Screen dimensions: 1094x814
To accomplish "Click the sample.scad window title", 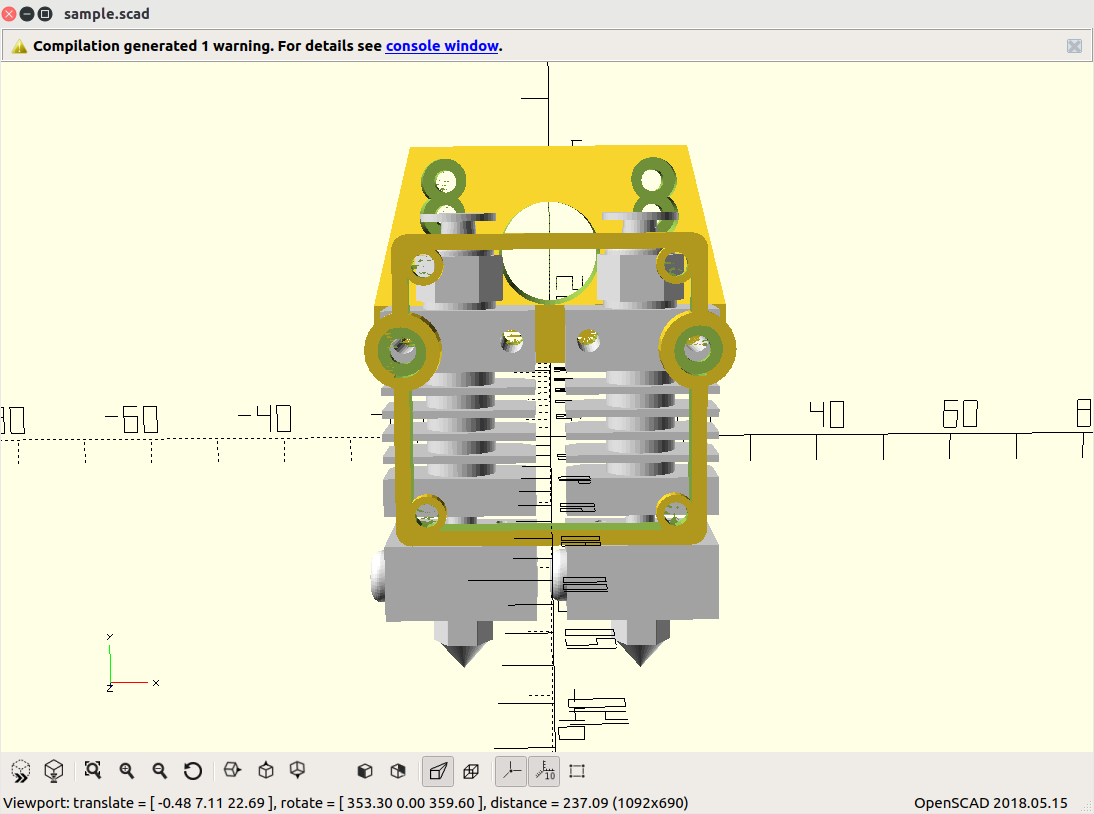I will click(107, 14).
